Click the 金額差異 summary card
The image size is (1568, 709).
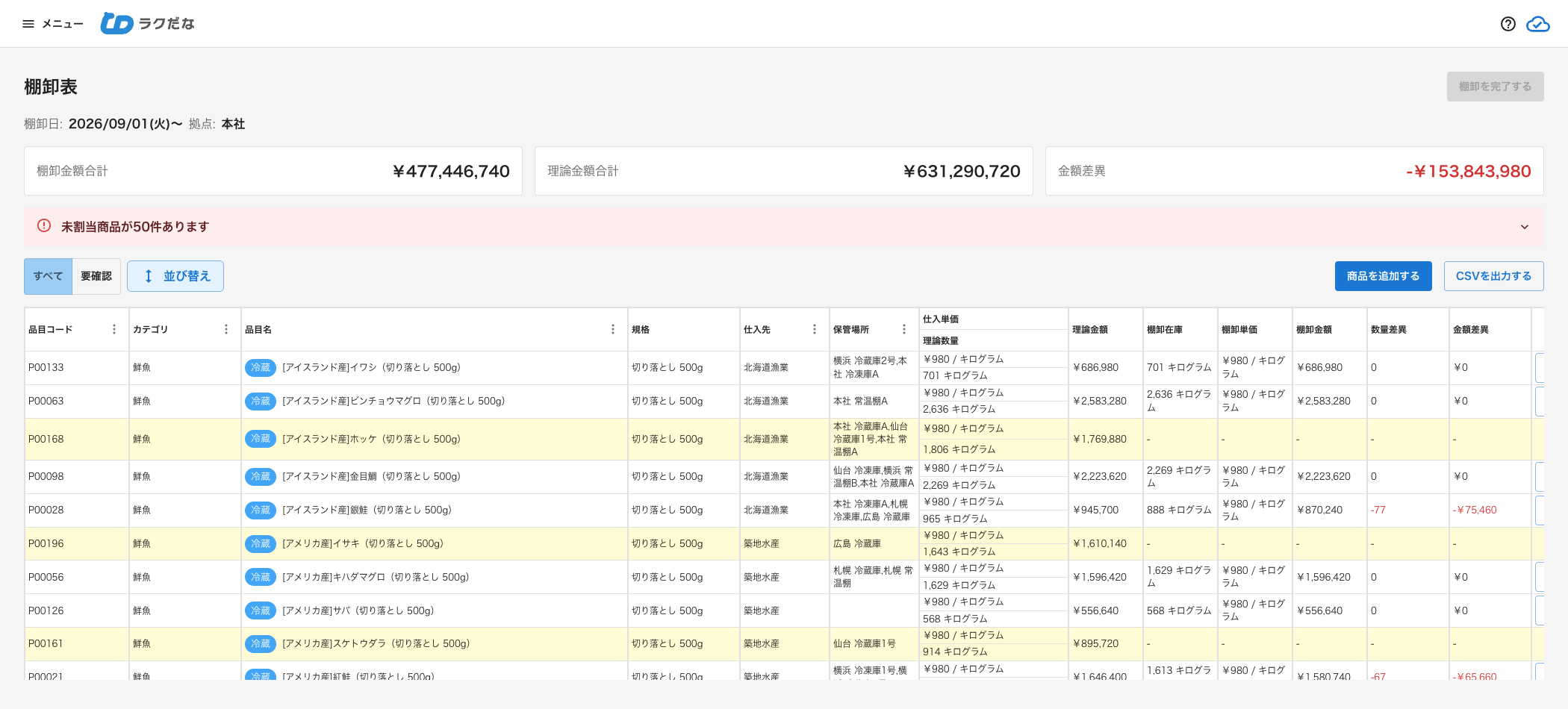(x=1295, y=171)
